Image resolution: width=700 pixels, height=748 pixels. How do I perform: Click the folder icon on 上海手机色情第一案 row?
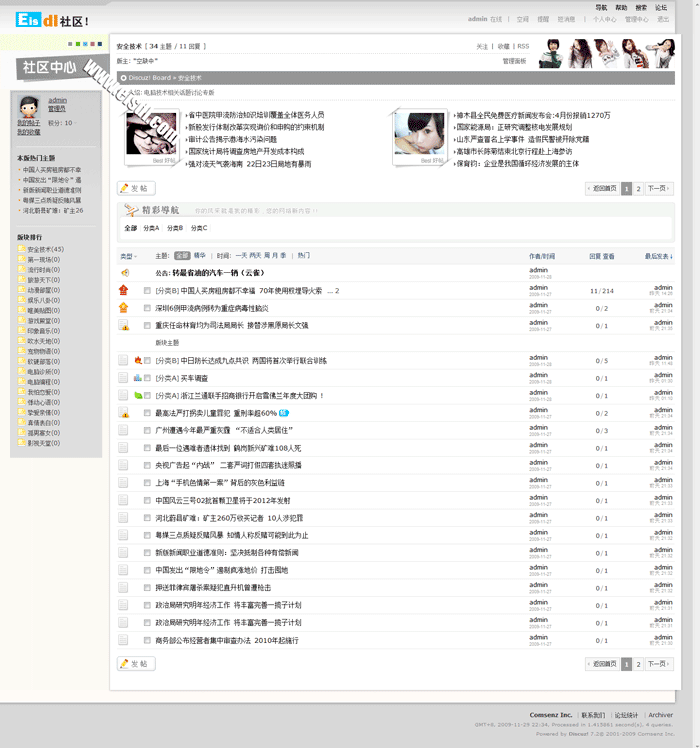tap(123, 482)
